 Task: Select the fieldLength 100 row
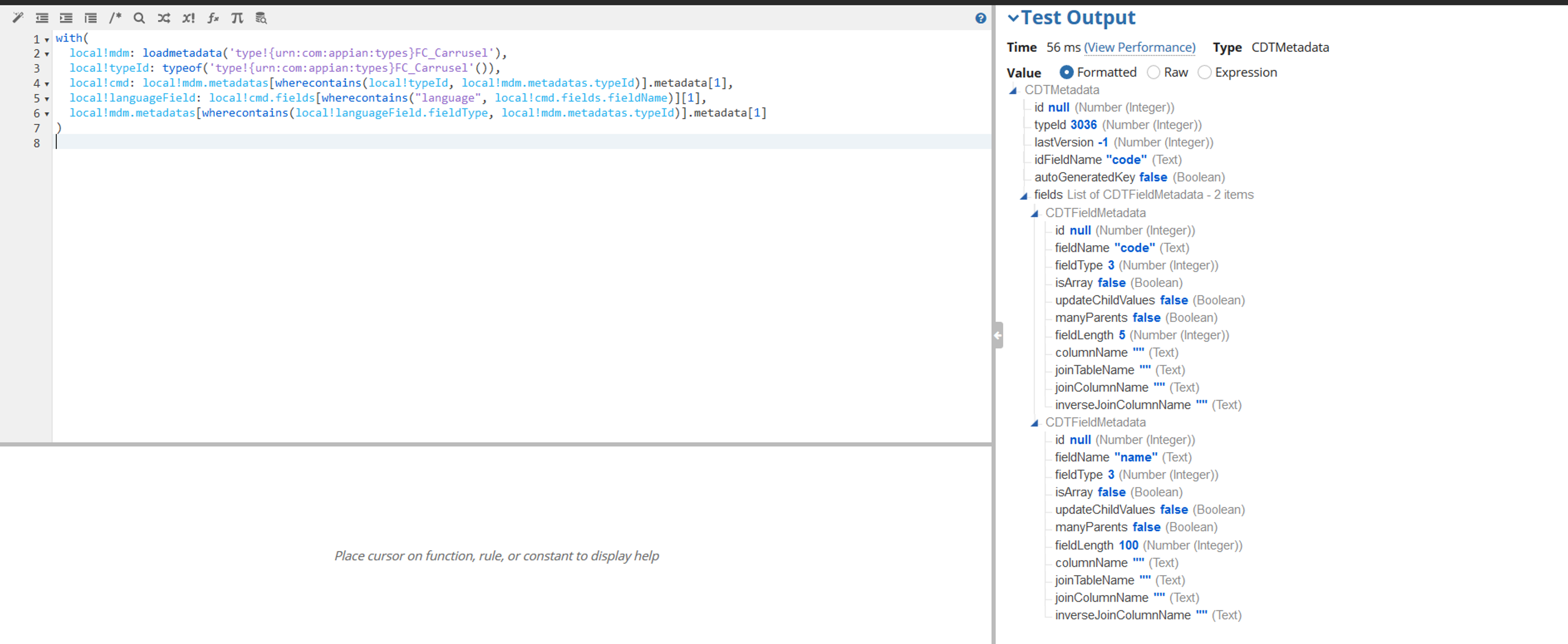click(1149, 546)
